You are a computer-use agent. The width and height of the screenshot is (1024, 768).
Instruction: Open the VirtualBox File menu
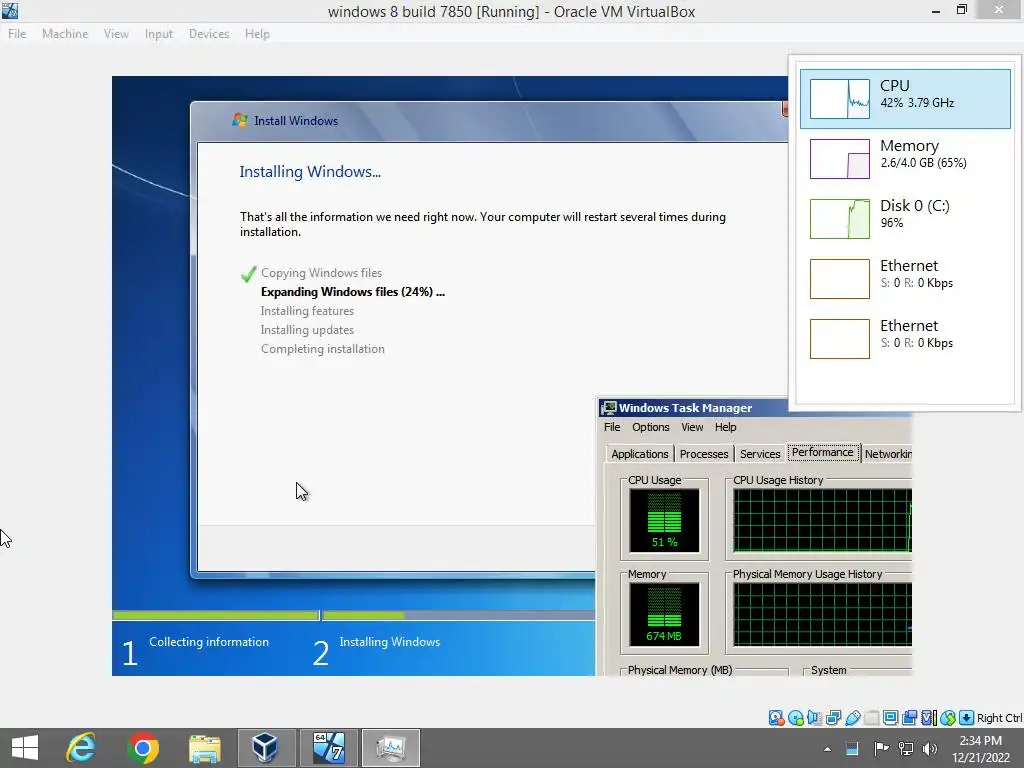point(17,33)
